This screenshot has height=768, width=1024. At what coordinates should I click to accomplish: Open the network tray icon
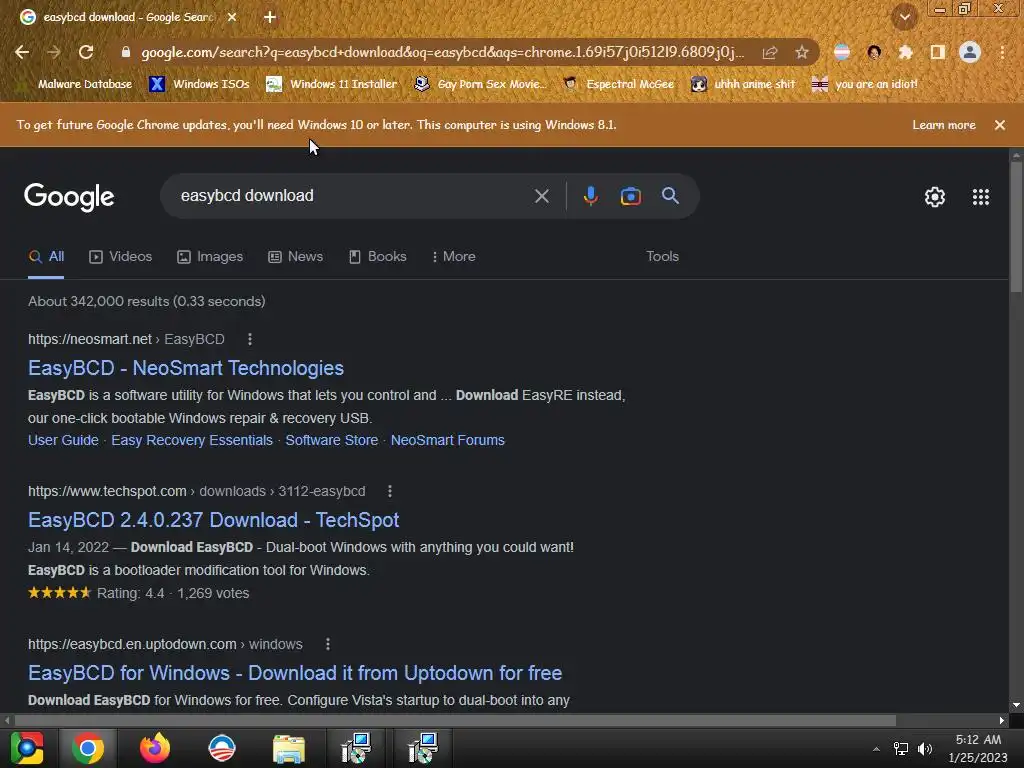pos(901,749)
